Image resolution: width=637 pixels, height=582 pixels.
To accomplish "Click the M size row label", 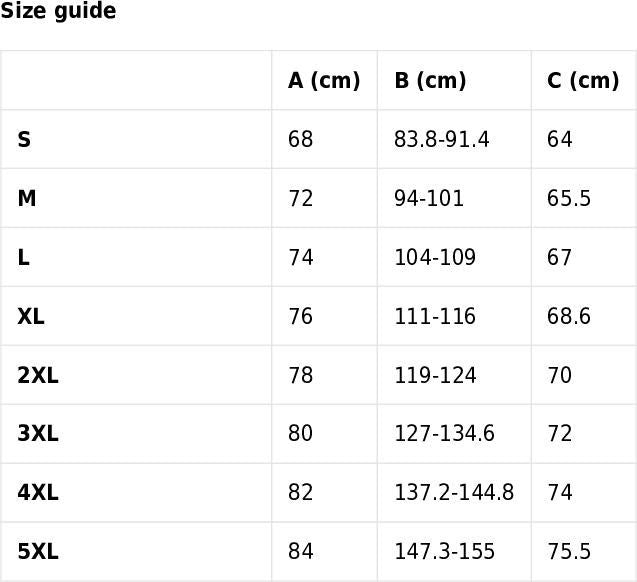I will [27, 199].
